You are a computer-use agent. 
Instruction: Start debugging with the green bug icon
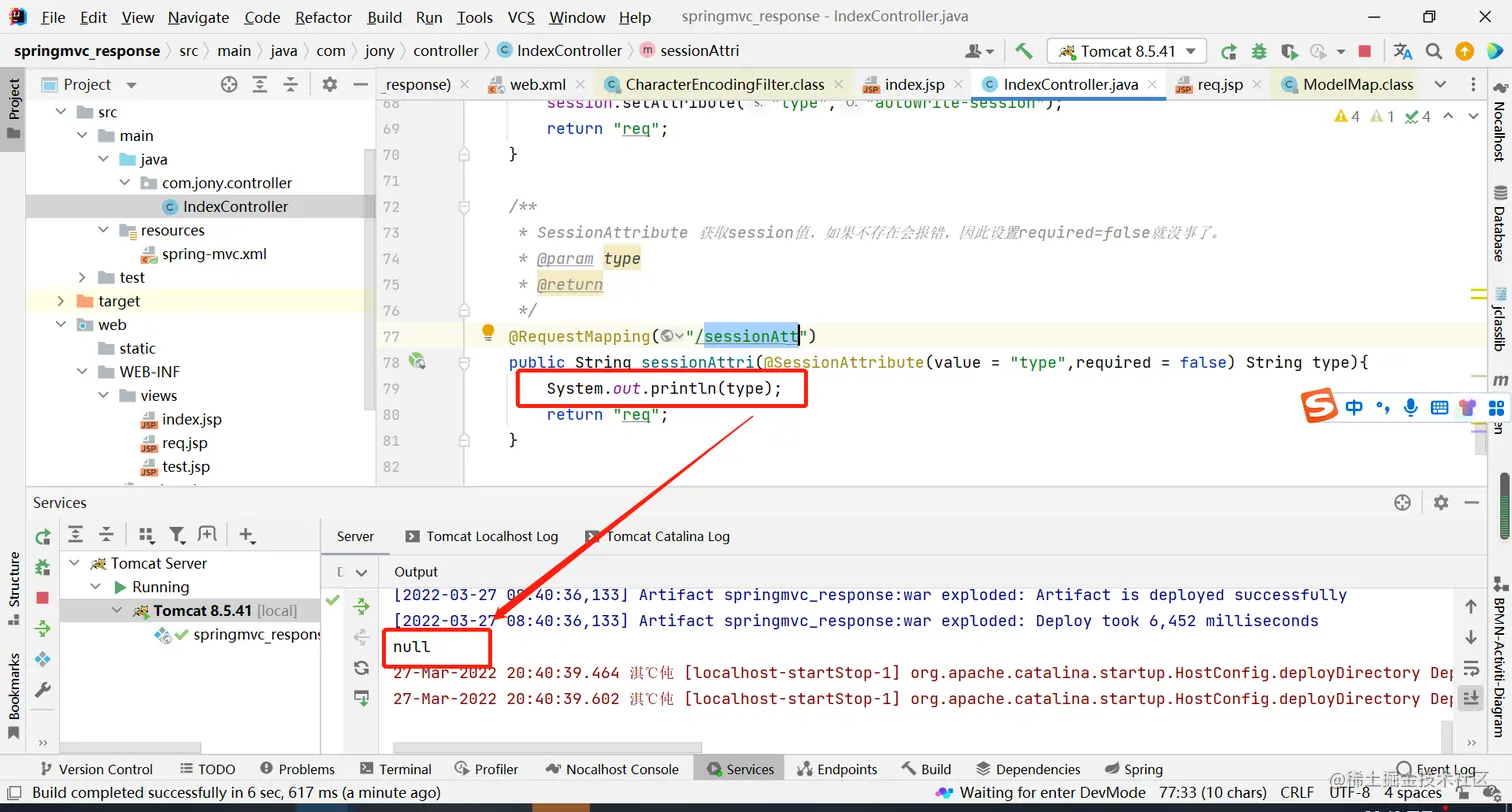[1259, 51]
